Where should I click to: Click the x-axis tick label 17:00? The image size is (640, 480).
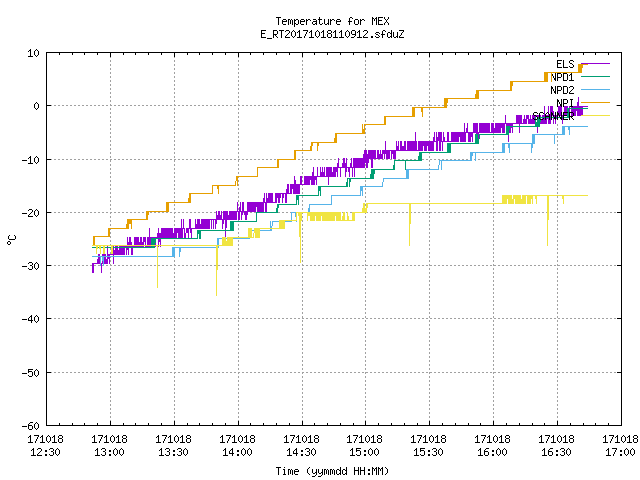(x=620, y=452)
